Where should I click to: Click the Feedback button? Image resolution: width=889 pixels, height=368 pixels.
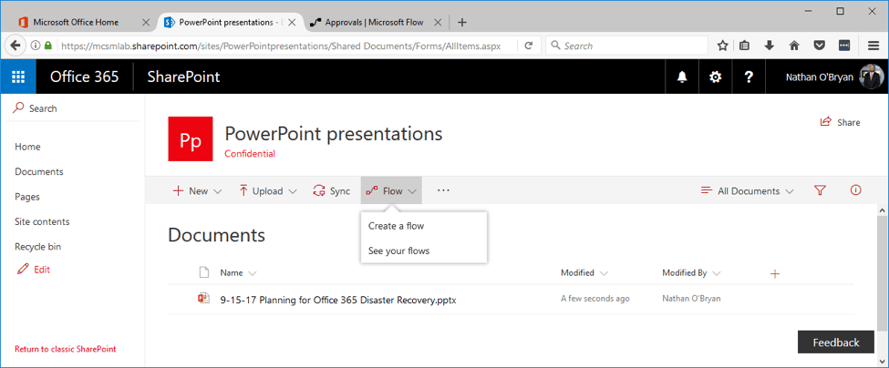pyautogui.click(x=836, y=342)
